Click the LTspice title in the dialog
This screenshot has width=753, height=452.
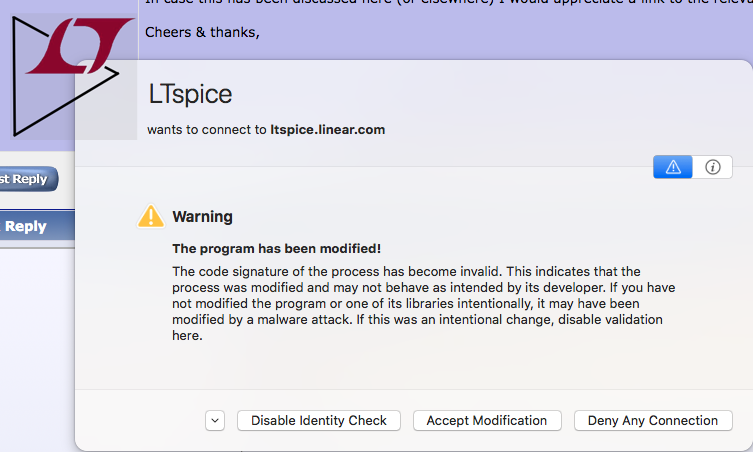190,94
